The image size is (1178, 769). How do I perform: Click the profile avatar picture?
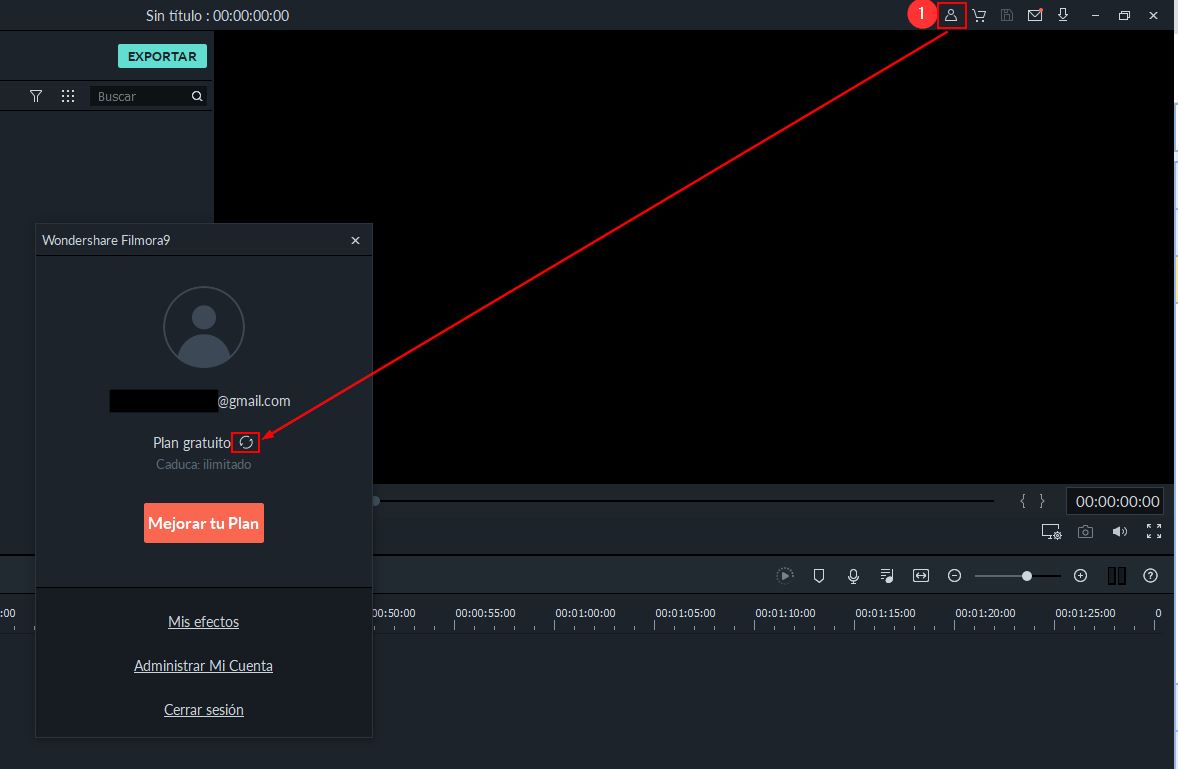pyautogui.click(x=204, y=327)
